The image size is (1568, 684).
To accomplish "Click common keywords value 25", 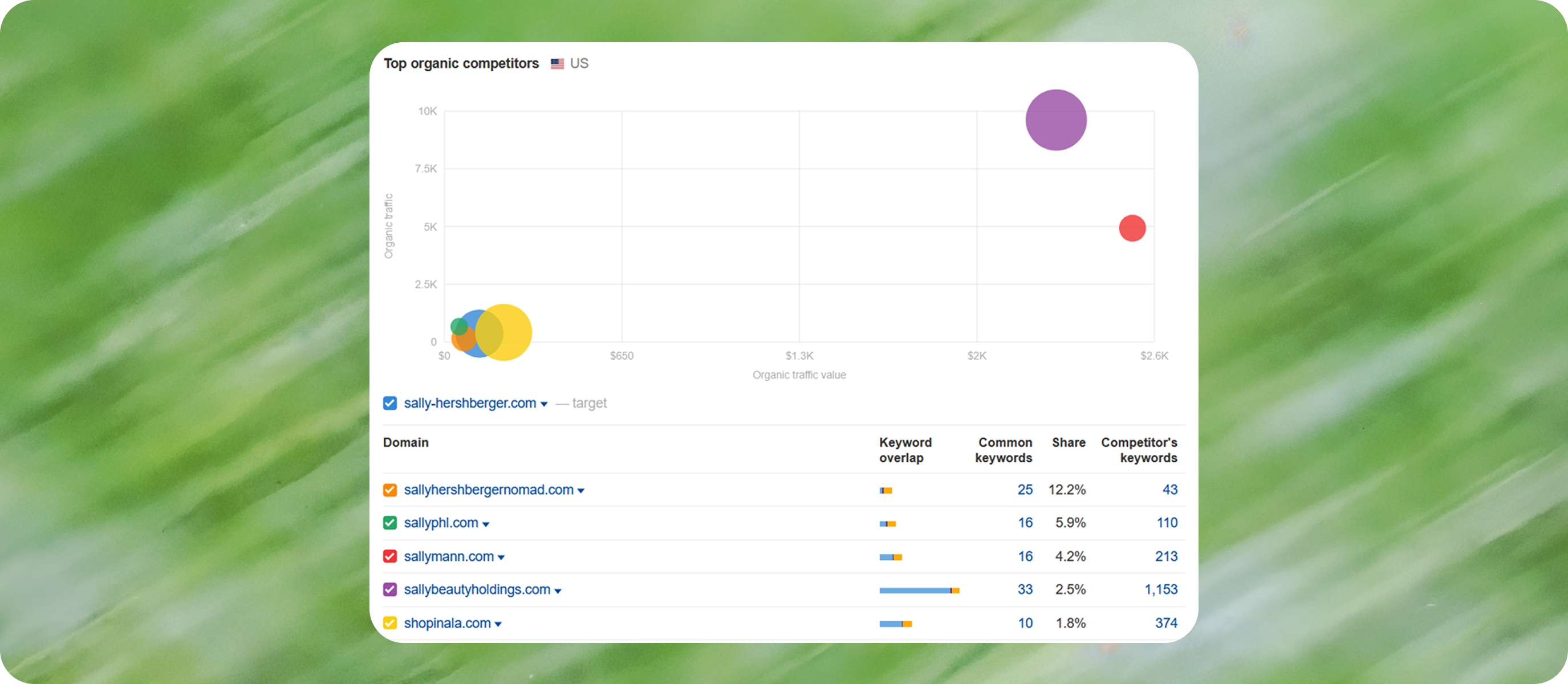I will 1025,490.
